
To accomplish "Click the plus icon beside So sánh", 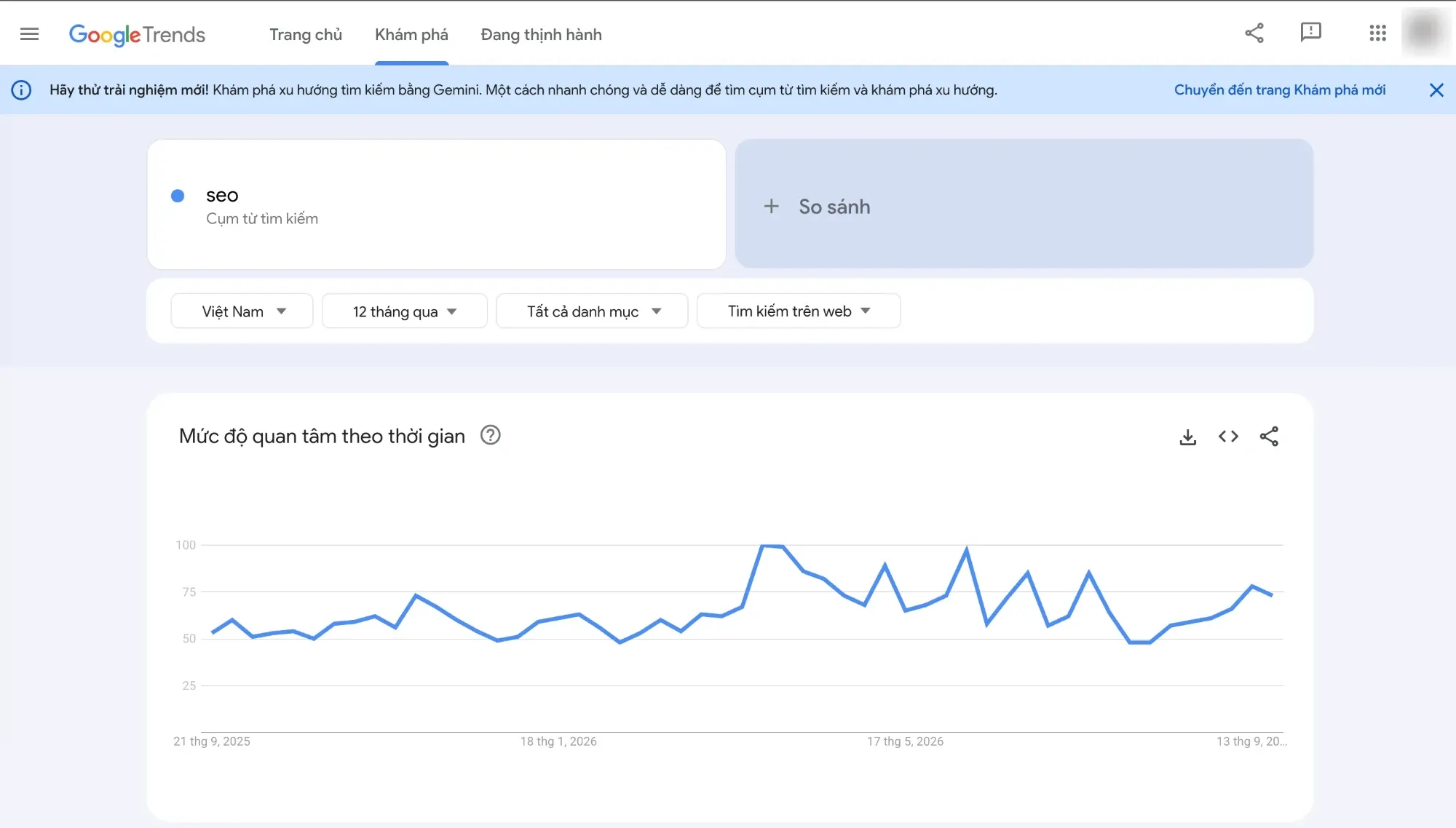I will (771, 207).
